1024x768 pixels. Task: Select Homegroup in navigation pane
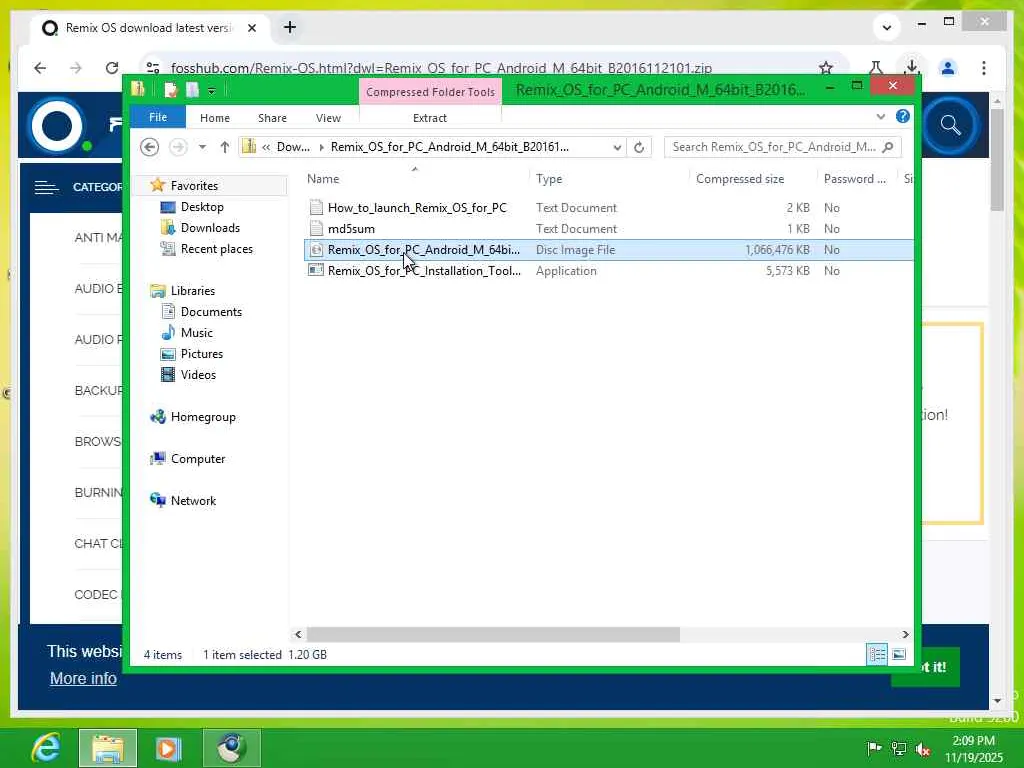(203, 417)
